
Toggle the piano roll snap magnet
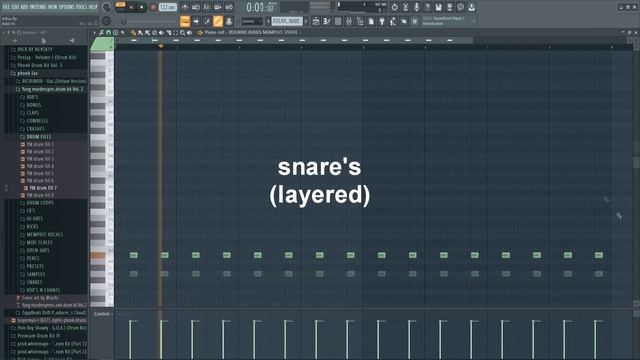point(109,33)
